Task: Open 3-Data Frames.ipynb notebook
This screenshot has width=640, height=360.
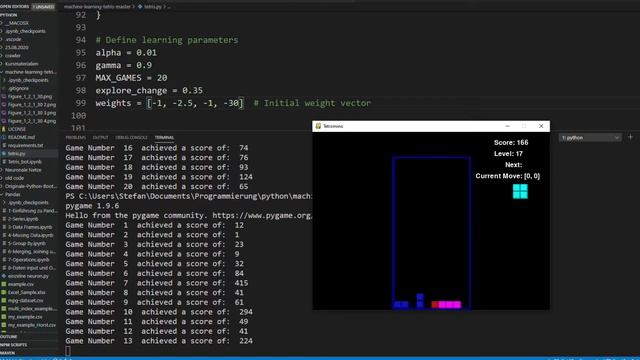Action: [x=30, y=227]
